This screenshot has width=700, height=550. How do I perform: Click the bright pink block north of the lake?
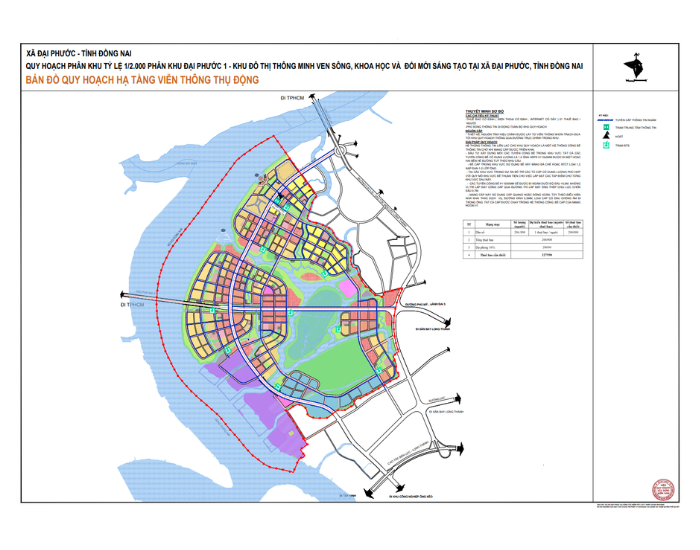[x=348, y=288]
